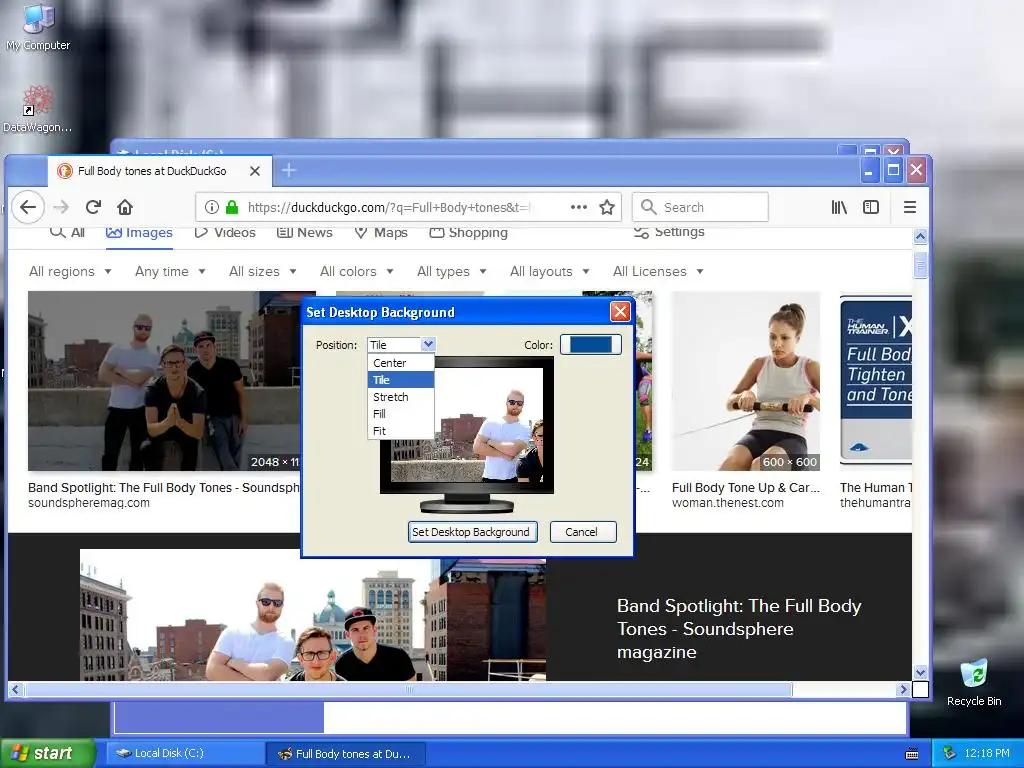Image resolution: width=1024 pixels, height=768 pixels.
Task: Select the DataWagon desktop shortcut
Action: (x=38, y=109)
